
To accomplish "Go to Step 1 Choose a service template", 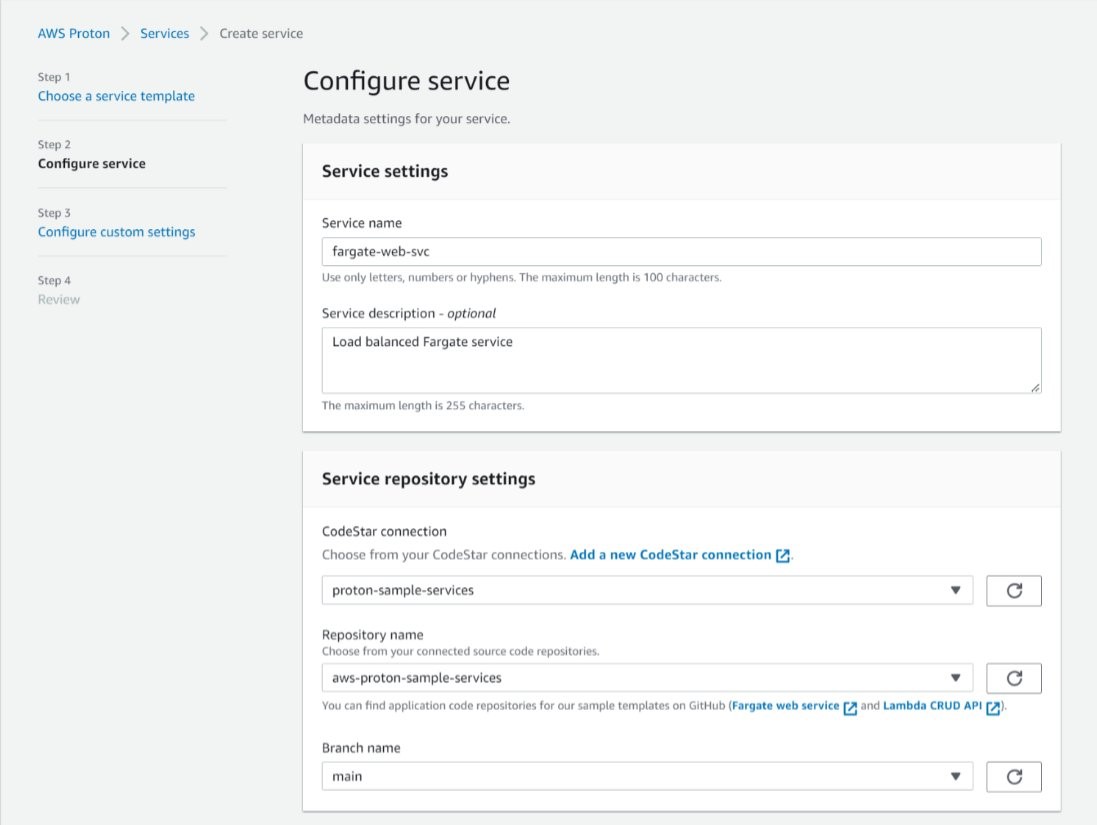I will 116,96.
